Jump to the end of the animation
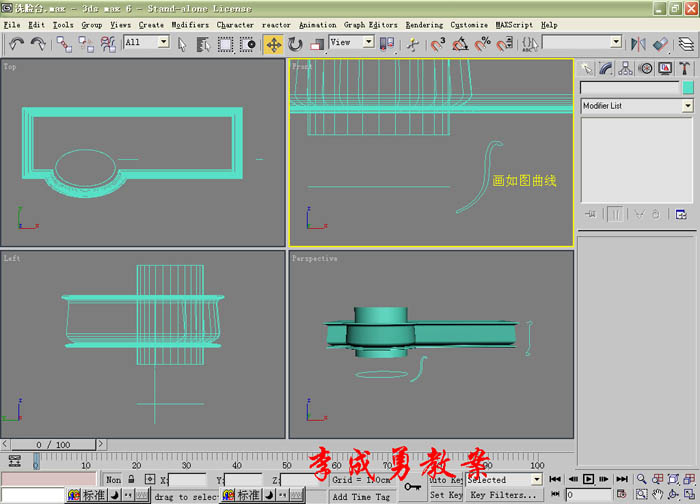This screenshot has width=700, height=504. [x=622, y=479]
